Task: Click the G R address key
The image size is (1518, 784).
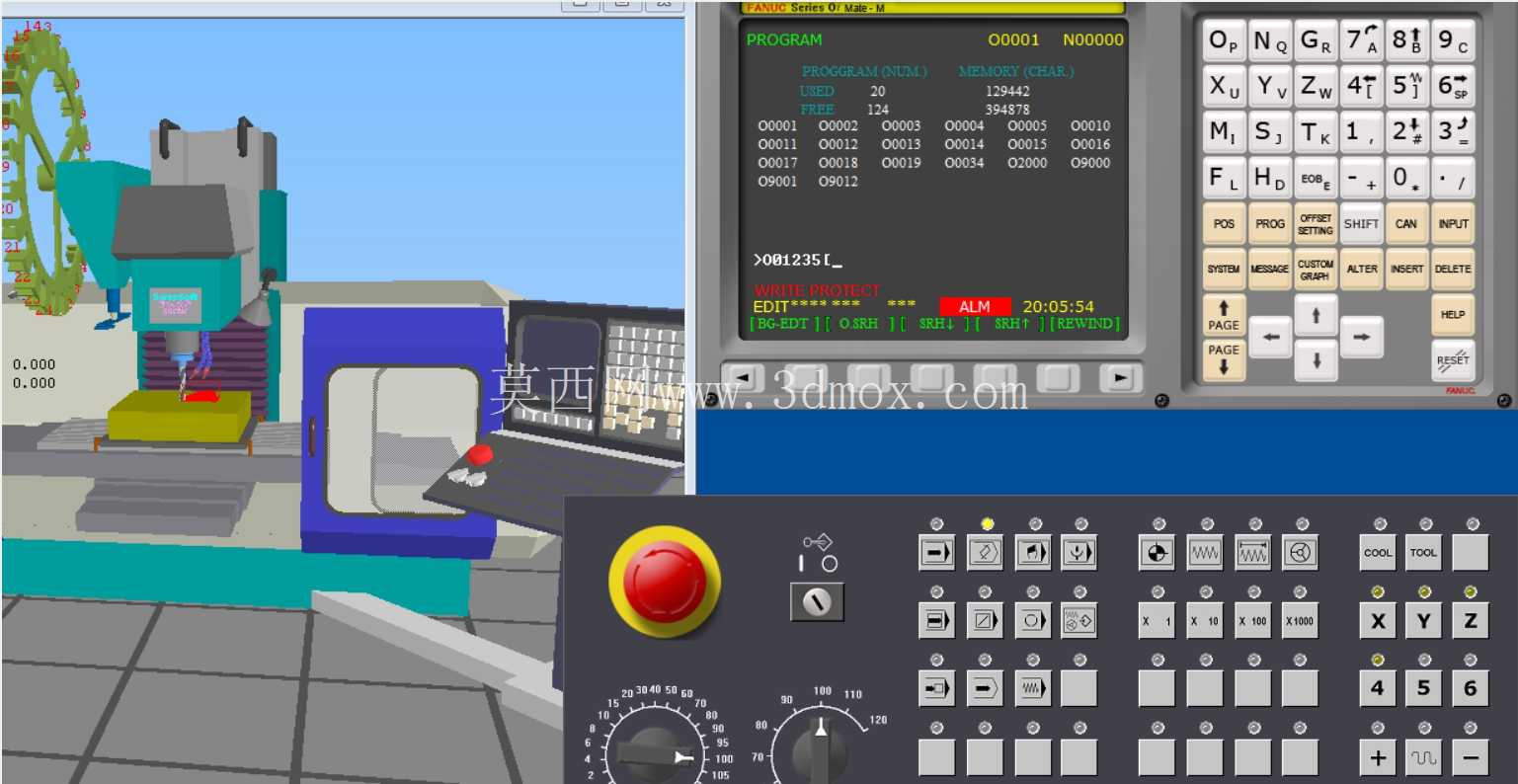Action: click(x=1316, y=41)
